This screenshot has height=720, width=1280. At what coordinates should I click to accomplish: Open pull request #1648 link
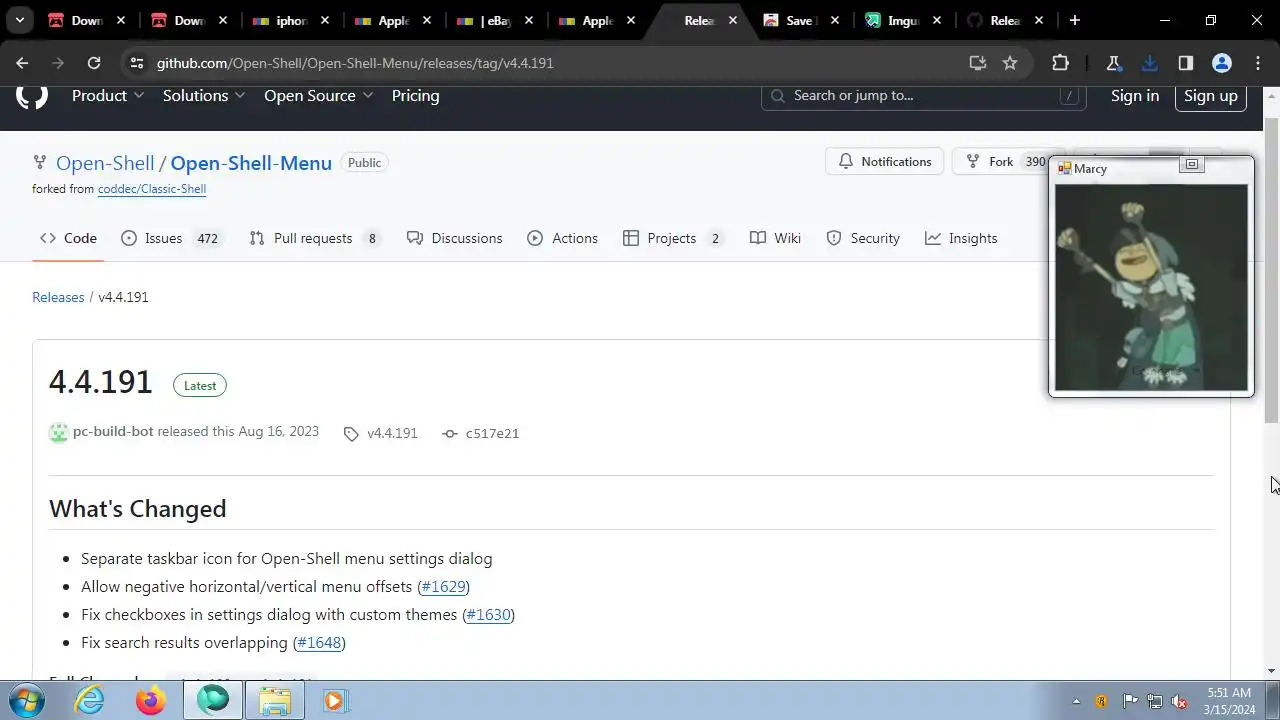click(x=319, y=643)
